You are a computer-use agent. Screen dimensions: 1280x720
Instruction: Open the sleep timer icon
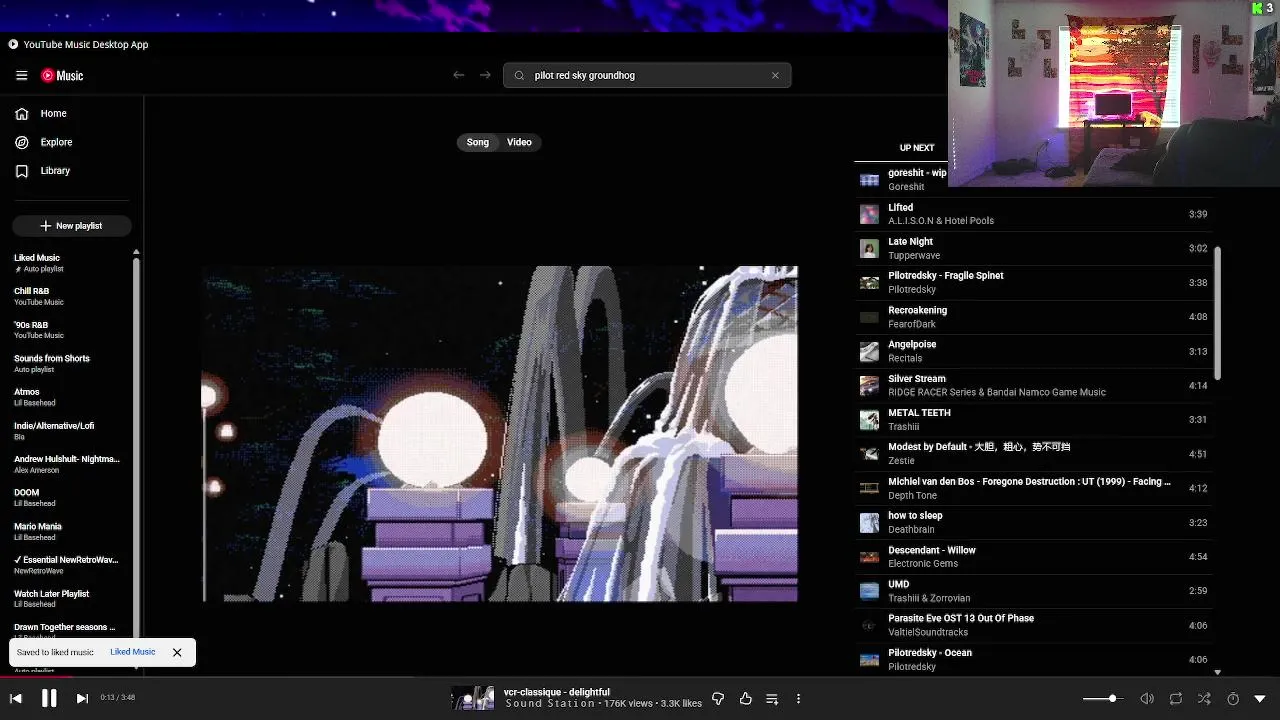pos(1232,699)
